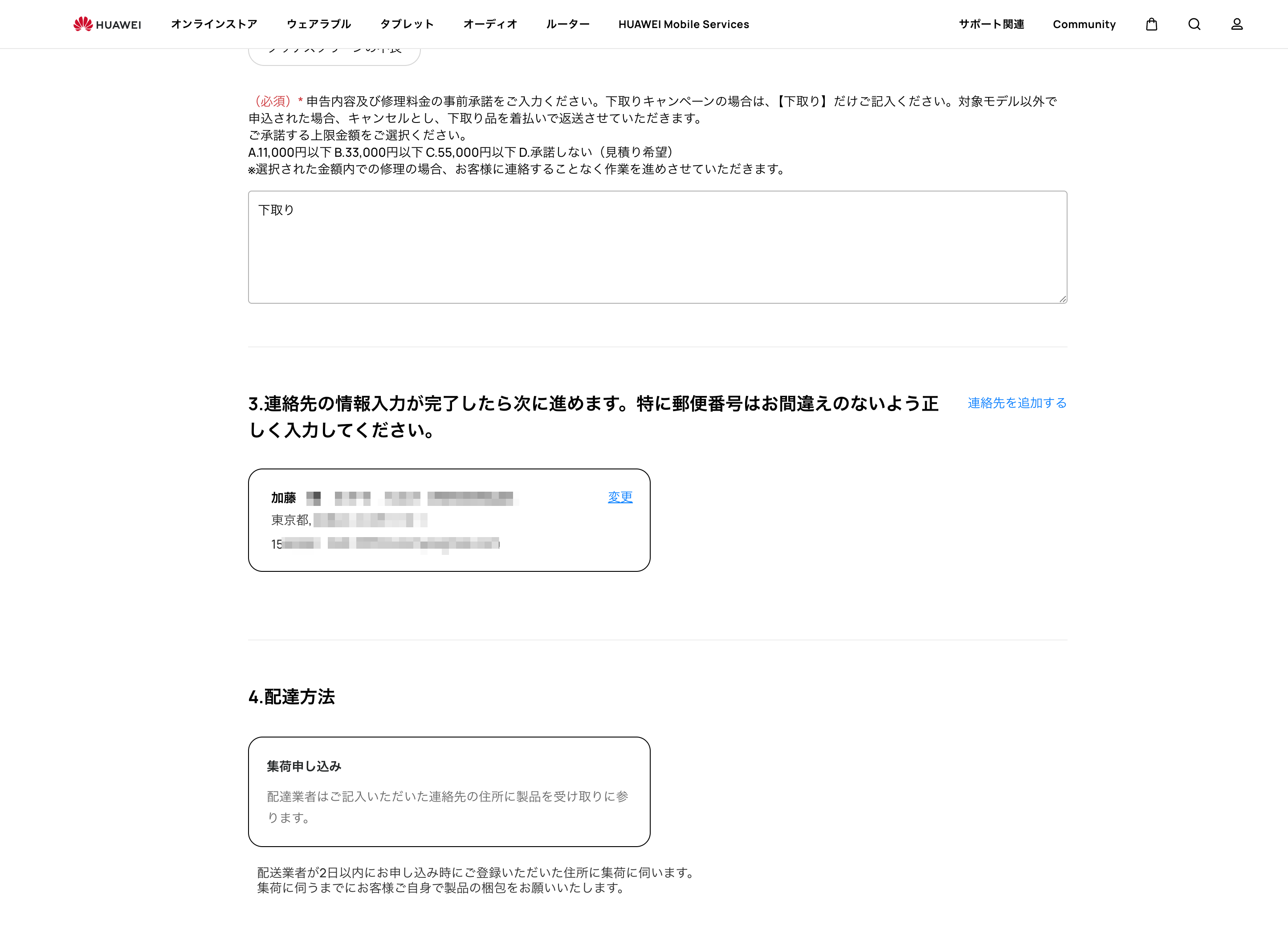
Task: Go to HUAWEI Mobile Services
Action: coord(683,24)
